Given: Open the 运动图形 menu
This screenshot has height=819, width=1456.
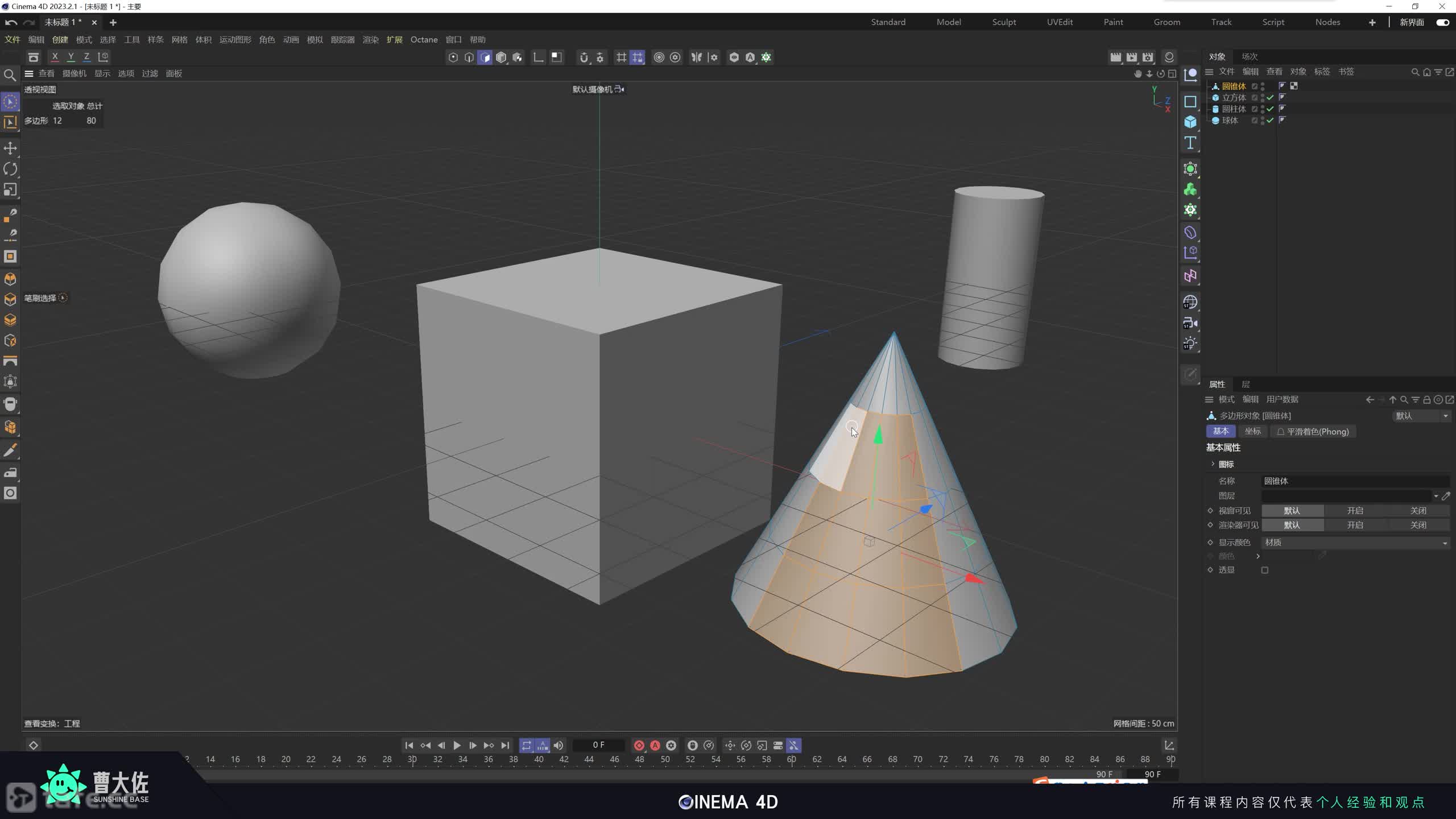Looking at the screenshot, I should [235, 40].
